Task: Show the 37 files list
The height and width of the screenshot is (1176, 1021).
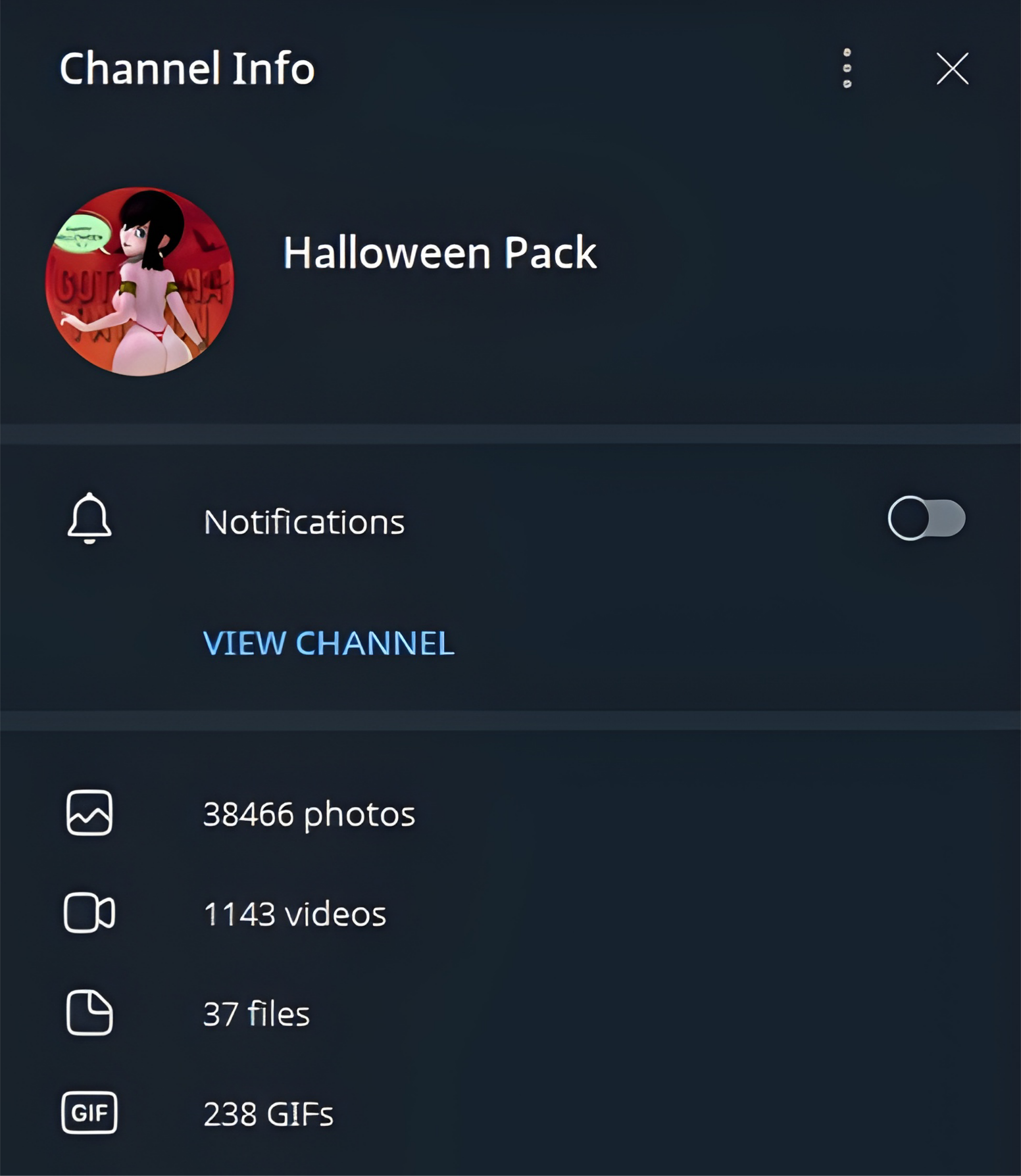Action: coord(256,1014)
